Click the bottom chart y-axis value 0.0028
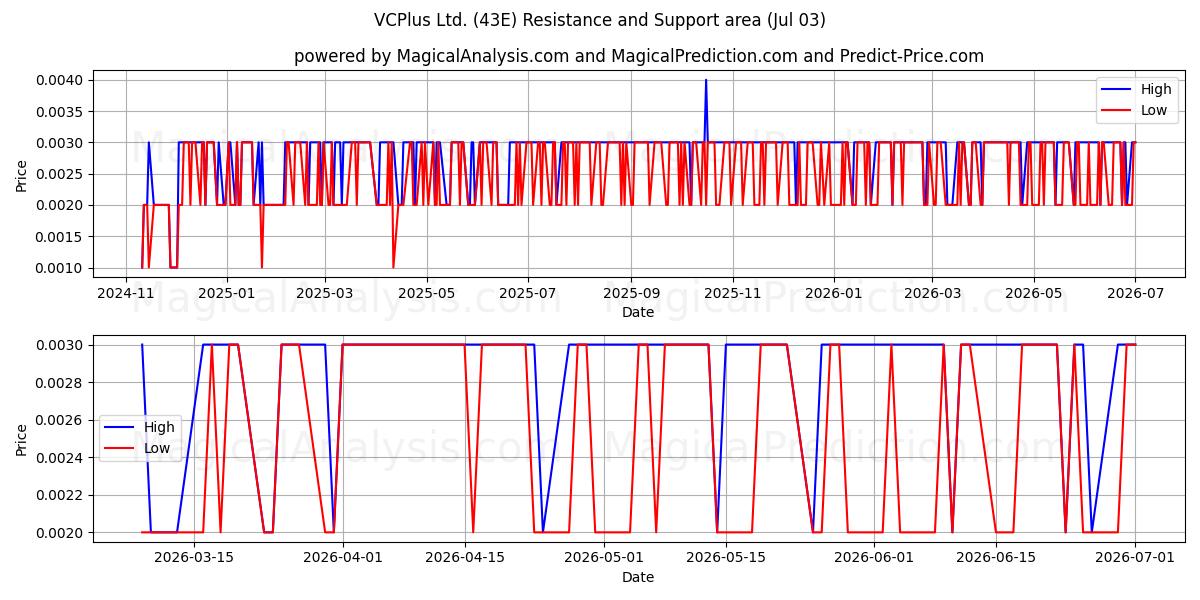The height and width of the screenshot is (600, 1200). (x=62, y=383)
